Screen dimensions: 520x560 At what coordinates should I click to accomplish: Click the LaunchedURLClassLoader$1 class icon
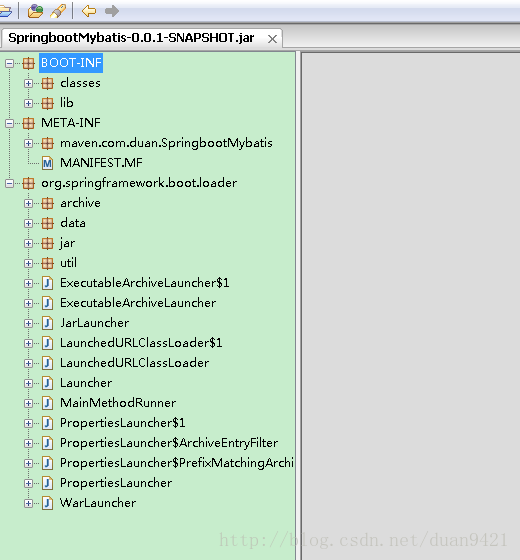(48, 343)
